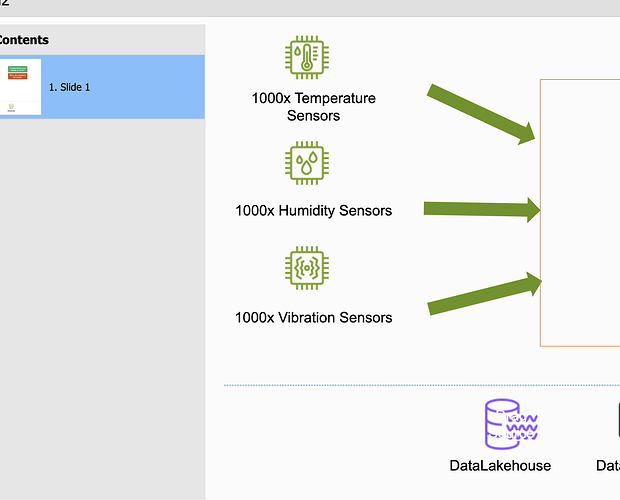Click the truncated "Data" label beside DataLakehouse
This screenshot has width=620, height=500.
click(607, 466)
